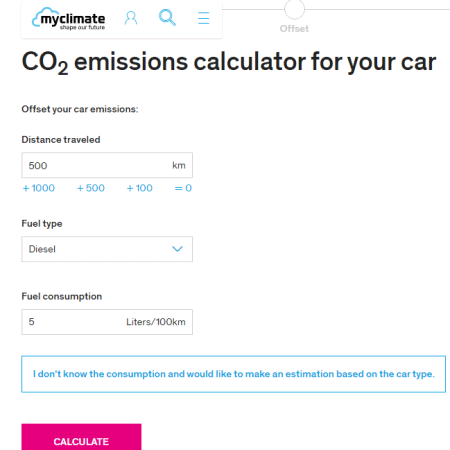Click the CO2 emissions calculator heading
The width and height of the screenshot is (450, 450).
click(229, 62)
